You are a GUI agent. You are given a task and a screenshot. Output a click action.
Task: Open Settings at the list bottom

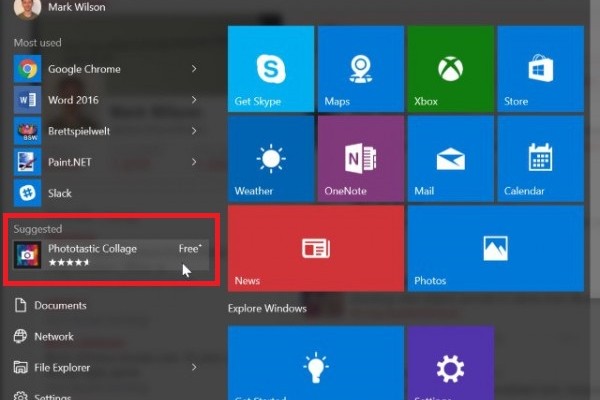point(42,396)
